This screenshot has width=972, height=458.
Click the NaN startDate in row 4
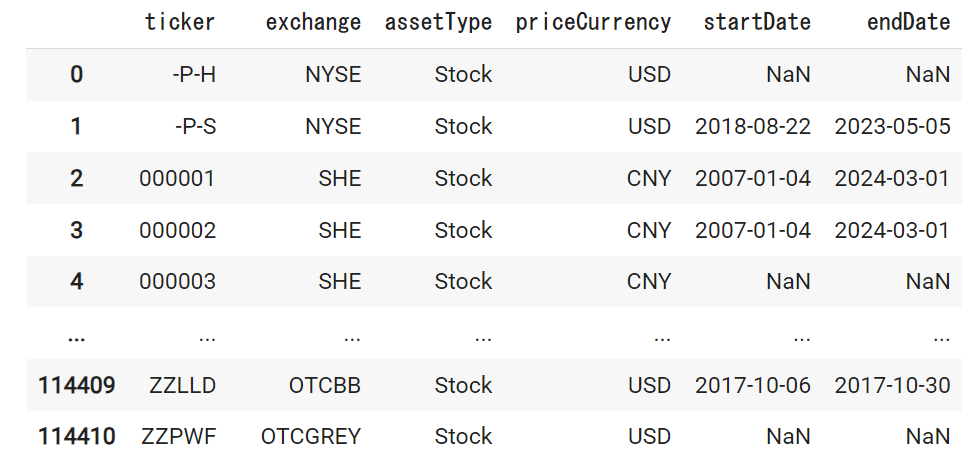pyautogui.click(x=789, y=281)
